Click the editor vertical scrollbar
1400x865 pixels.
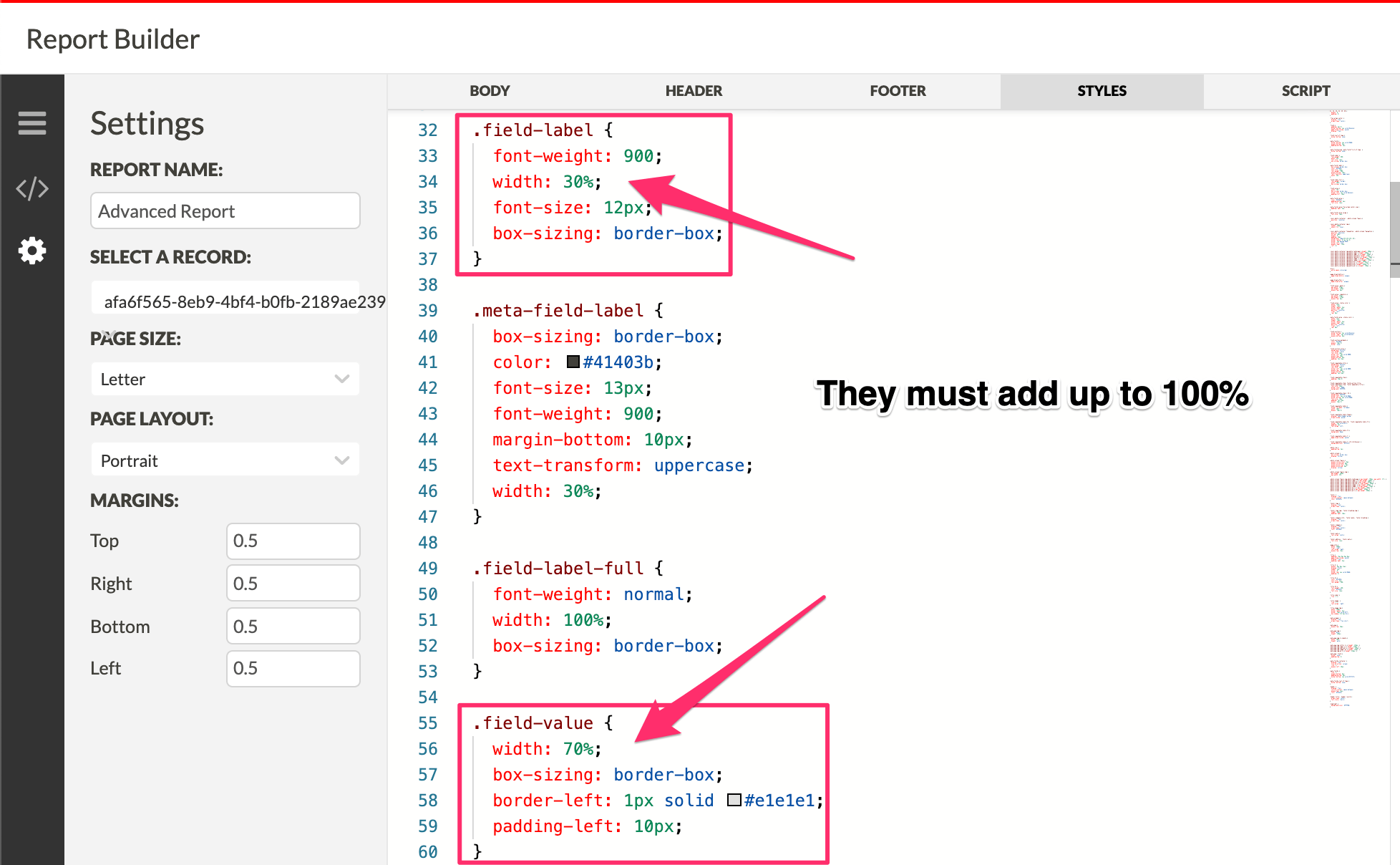tap(1394, 229)
